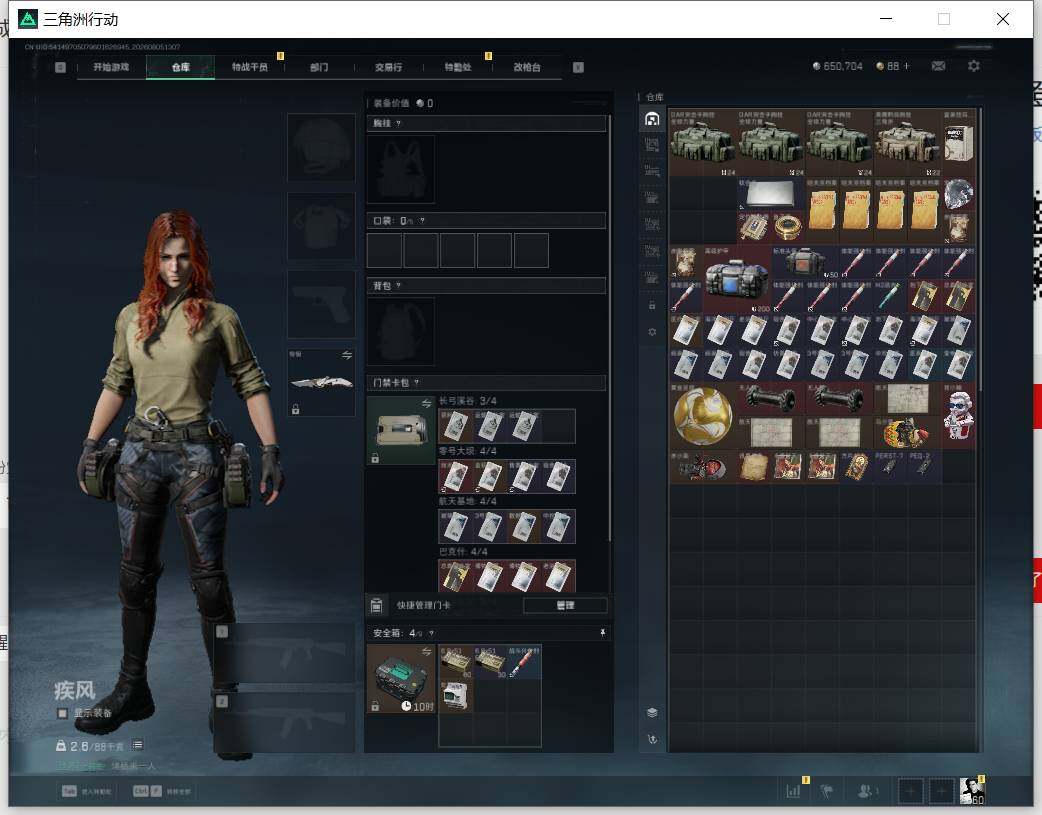This screenshot has width=1042, height=815.
Task: Open the warehouse sidebar lock icon
Action: 652,305
